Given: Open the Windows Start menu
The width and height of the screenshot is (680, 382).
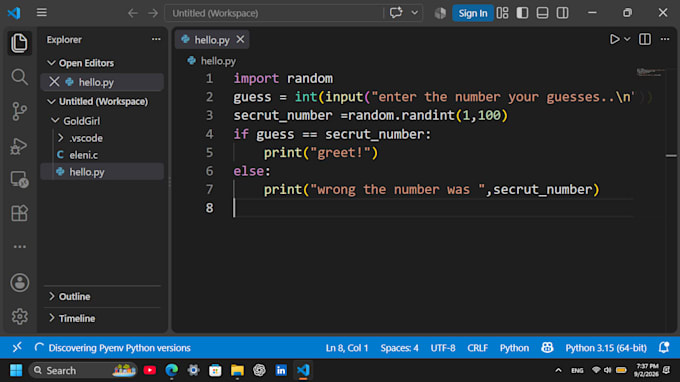Looking at the screenshot, I should tap(16, 370).
